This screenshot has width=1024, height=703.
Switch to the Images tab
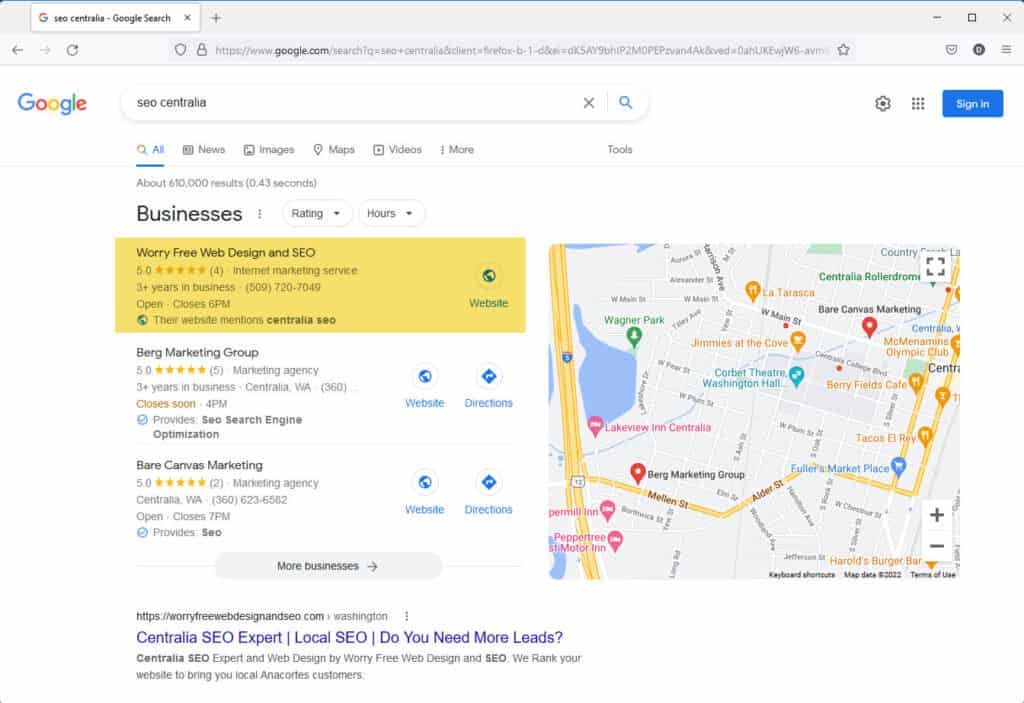click(x=269, y=150)
